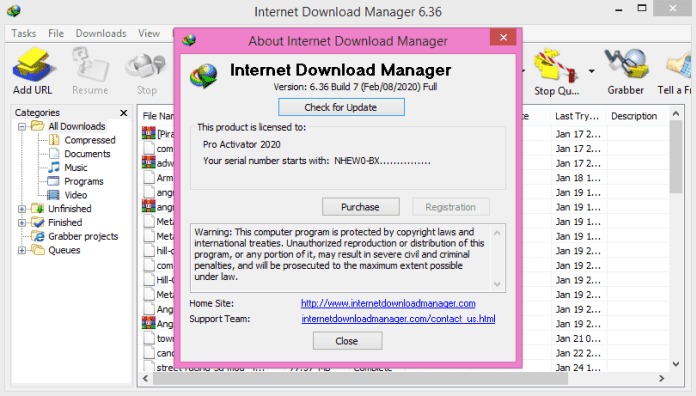696x396 pixels.
Task: Open the Tasks menu
Action: (24, 33)
